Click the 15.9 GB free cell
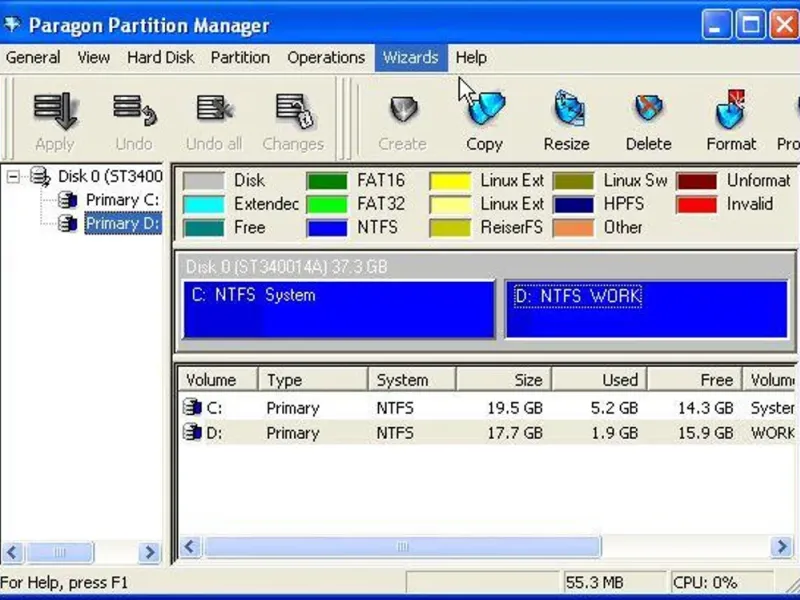The width and height of the screenshot is (800, 600). click(x=706, y=433)
